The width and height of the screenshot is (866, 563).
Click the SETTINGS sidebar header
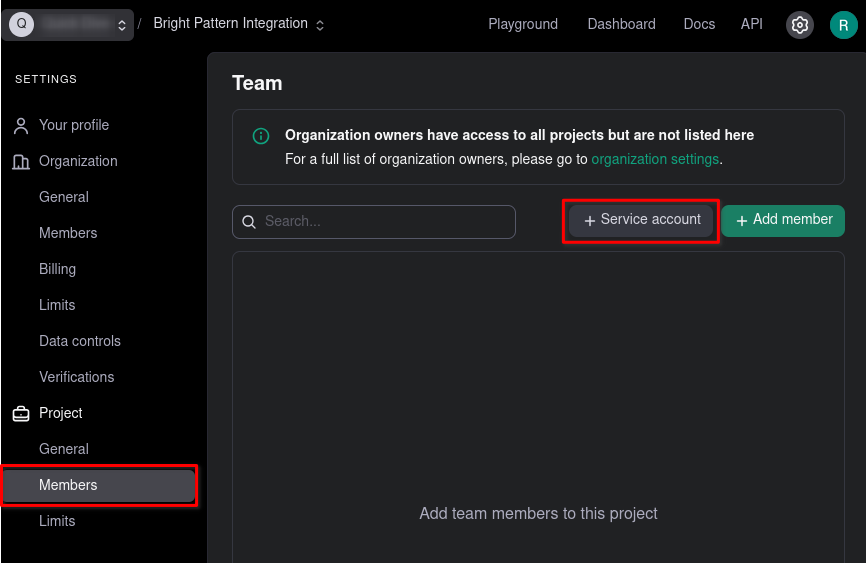click(x=46, y=80)
